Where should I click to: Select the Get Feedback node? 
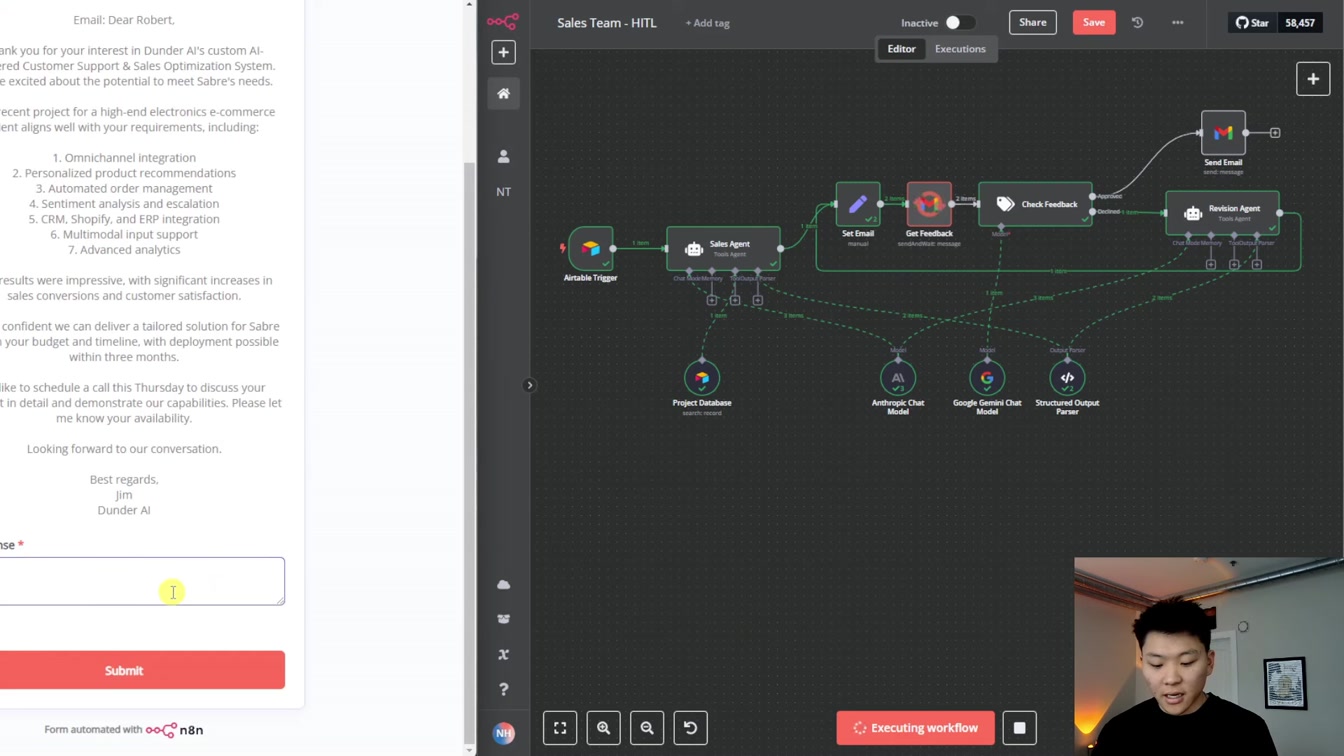[929, 204]
